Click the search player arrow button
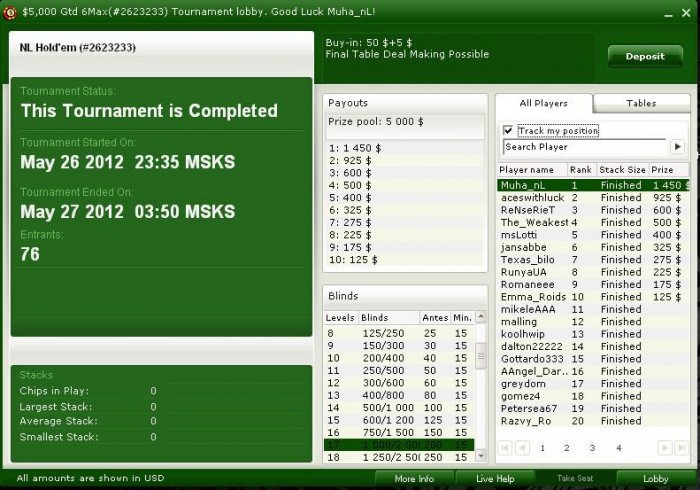The height and width of the screenshot is (490, 700). pyautogui.click(x=677, y=146)
